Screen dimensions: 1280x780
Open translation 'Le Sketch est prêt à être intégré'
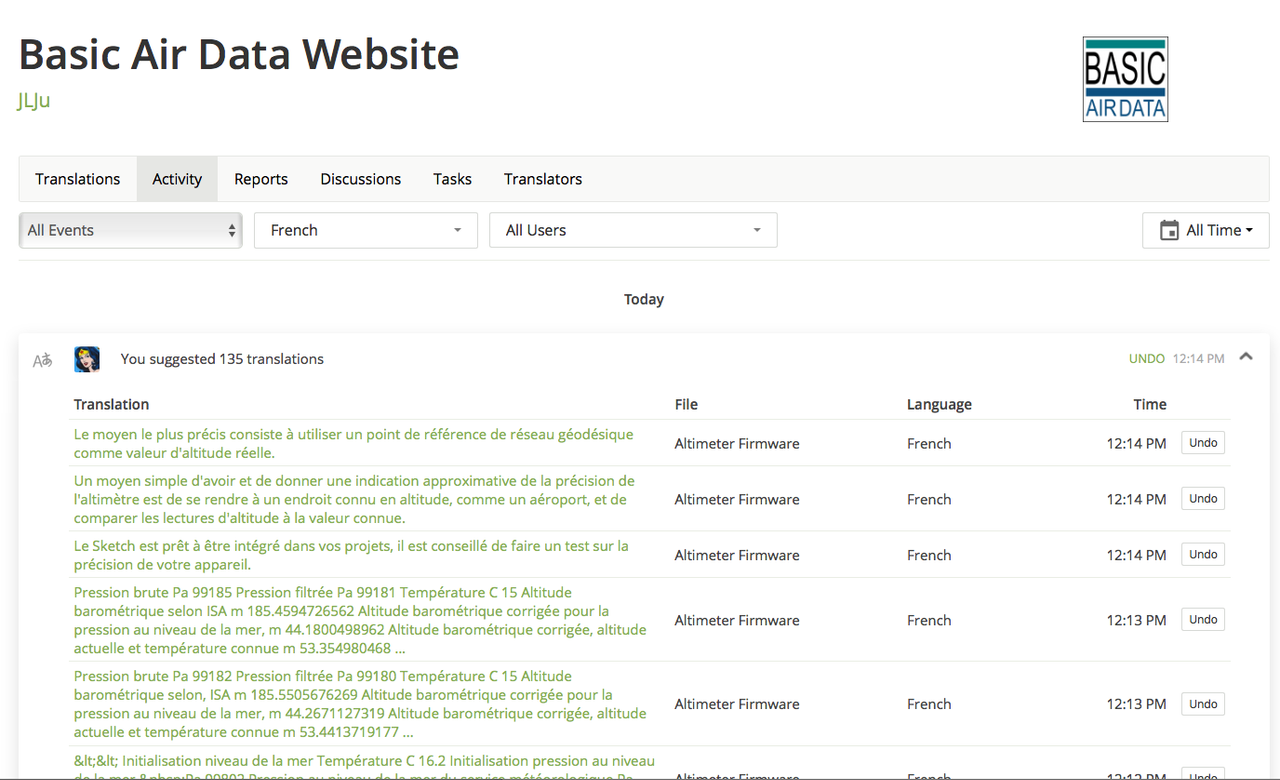click(351, 555)
